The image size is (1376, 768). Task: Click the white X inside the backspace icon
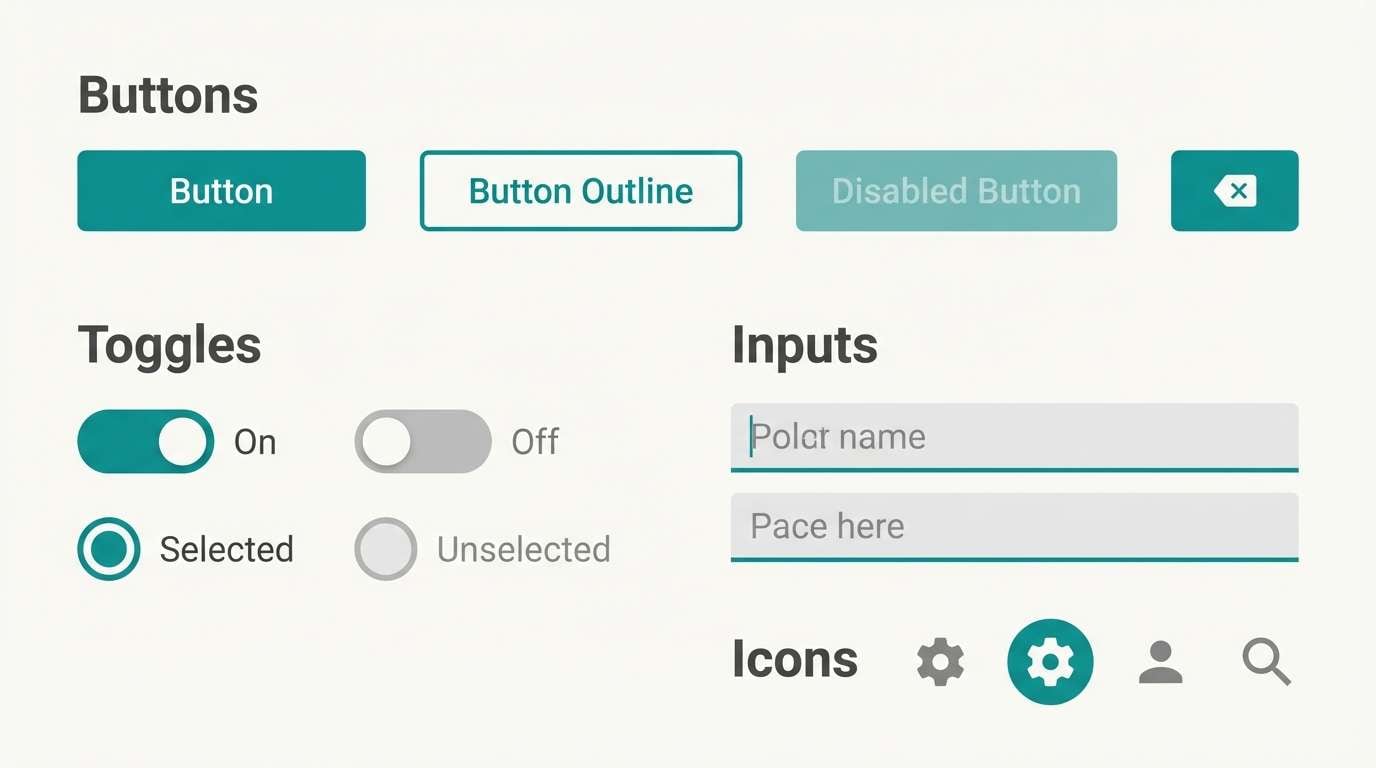tap(1236, 190)
